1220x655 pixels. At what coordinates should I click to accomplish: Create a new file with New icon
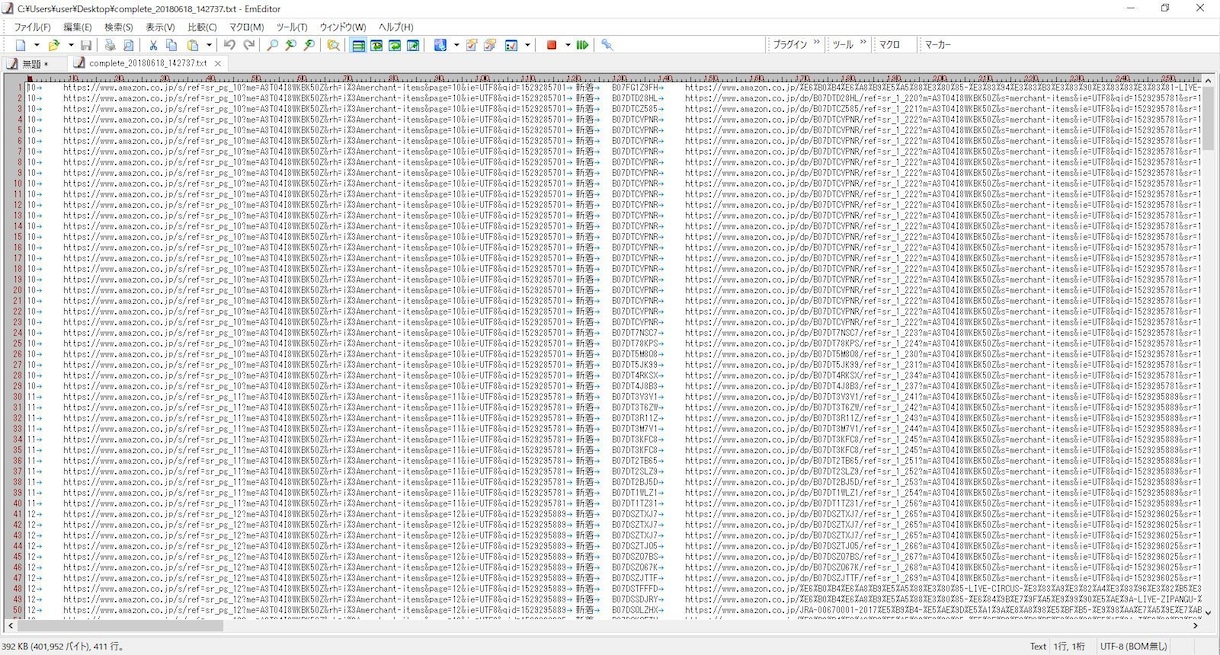[21, 45]
